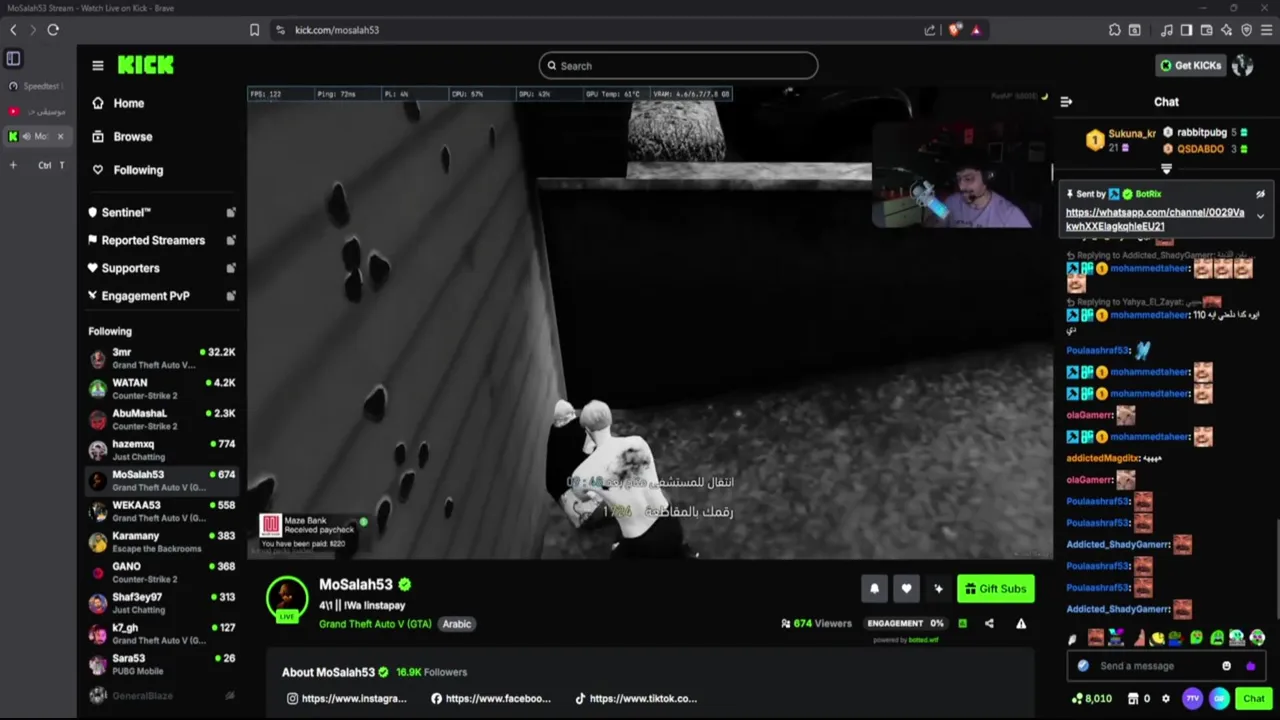Open the GIF picker button
The width and height of the screenshot is (1280, 720).
1220,699
